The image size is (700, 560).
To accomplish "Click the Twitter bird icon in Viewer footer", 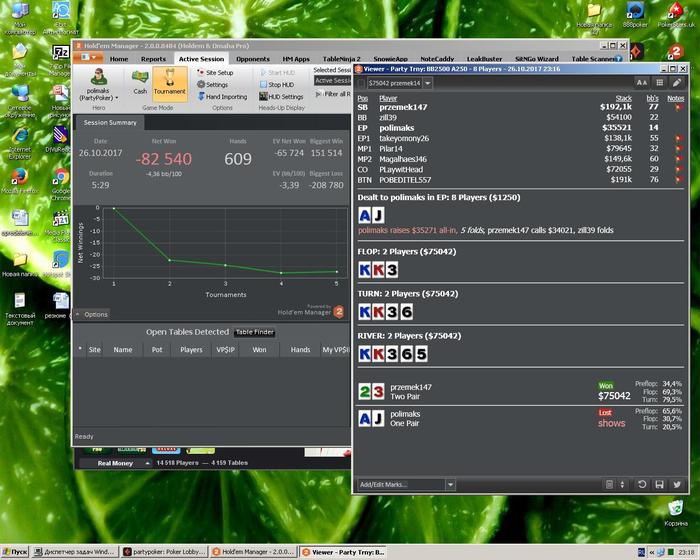I will coord(677,485).
